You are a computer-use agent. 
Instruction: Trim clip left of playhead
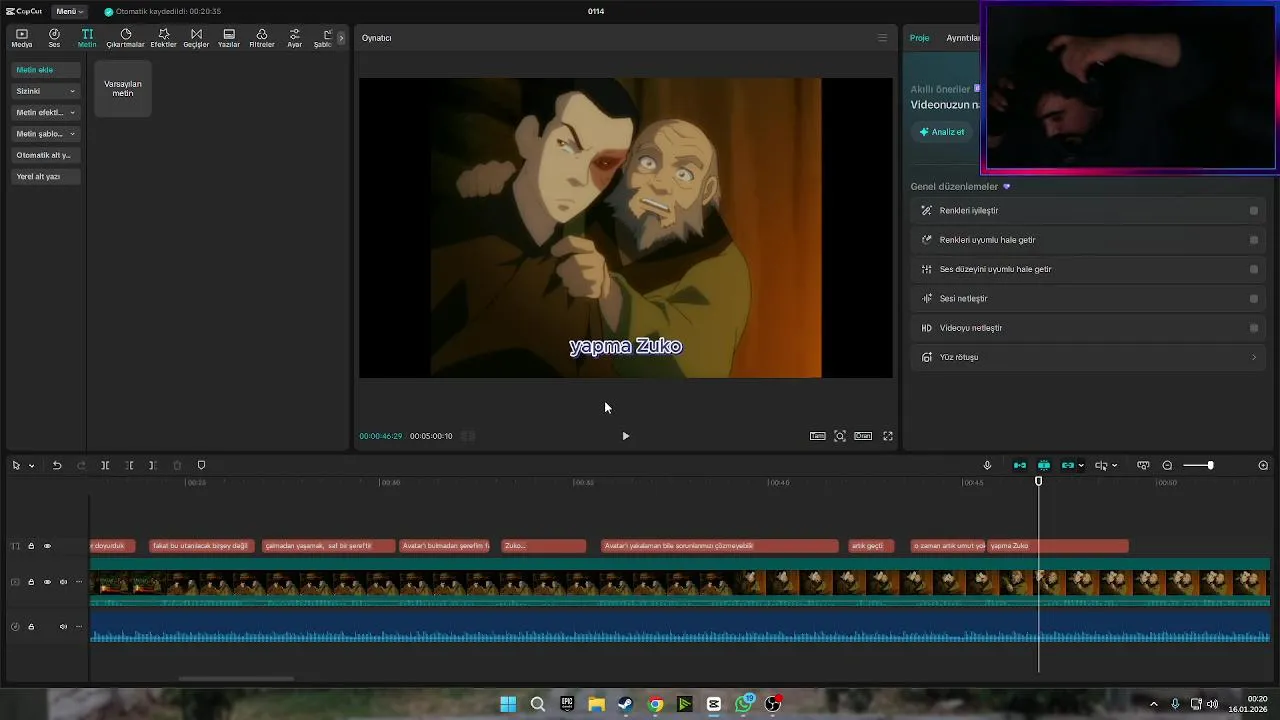129,465
